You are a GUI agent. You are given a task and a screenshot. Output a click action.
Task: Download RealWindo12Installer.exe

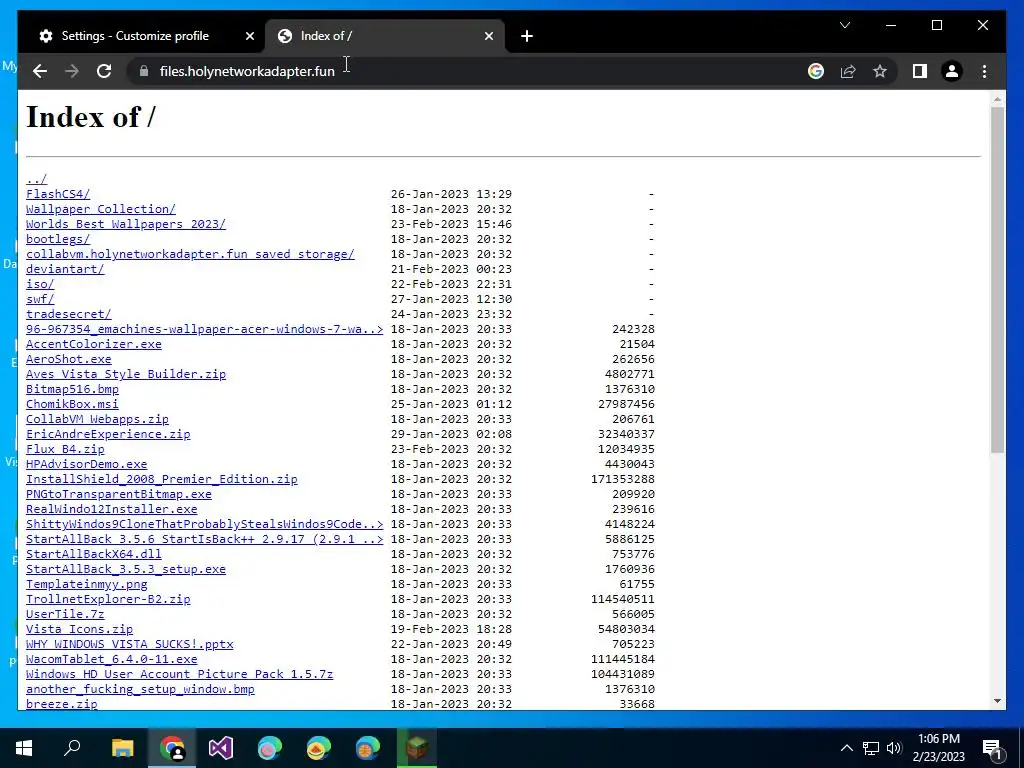[112, 509]
